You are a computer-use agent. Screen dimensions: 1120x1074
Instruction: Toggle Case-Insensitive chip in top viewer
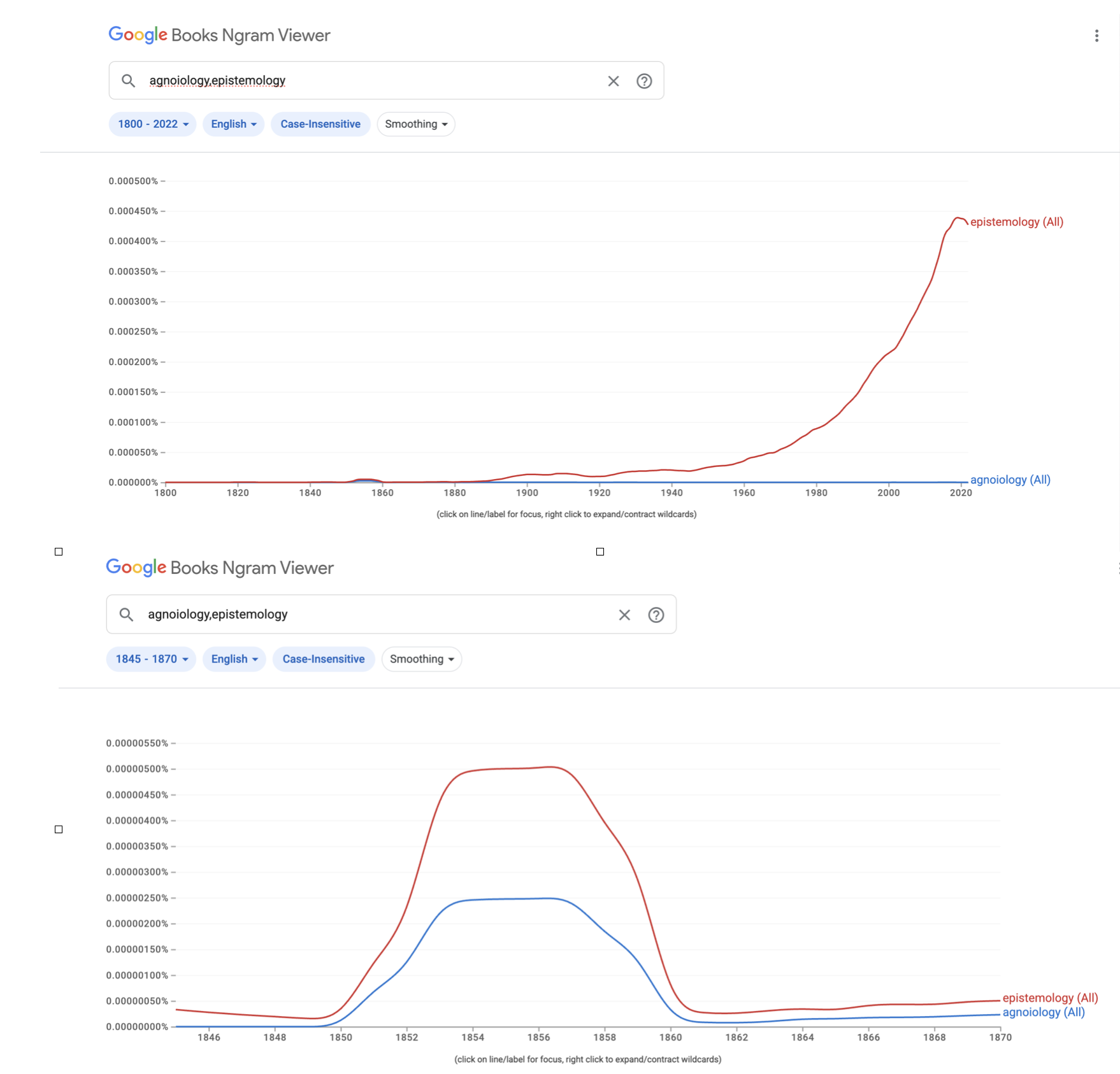(320, 124)
